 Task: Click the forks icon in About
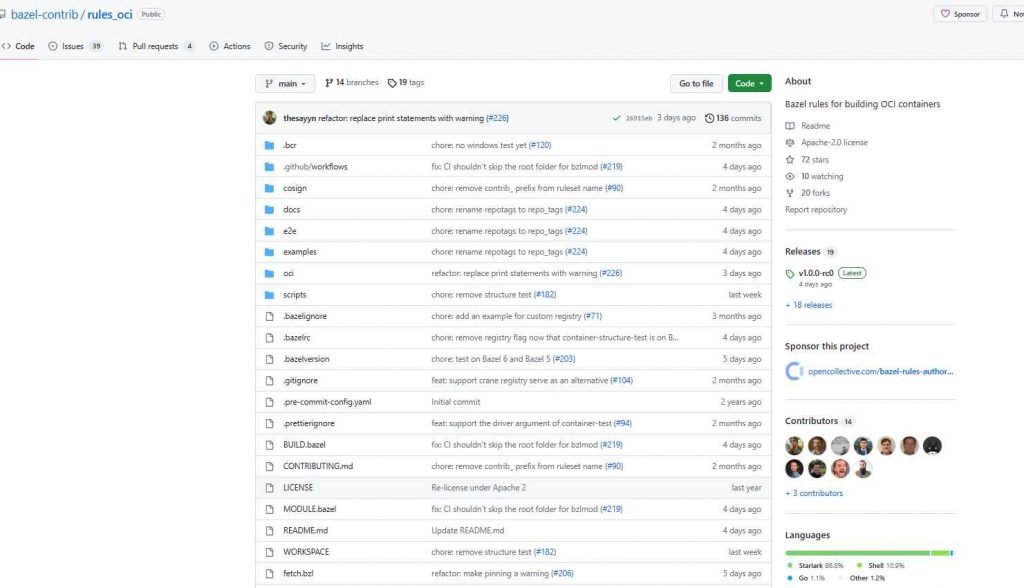pyautogui.click(x=790, y=193)
